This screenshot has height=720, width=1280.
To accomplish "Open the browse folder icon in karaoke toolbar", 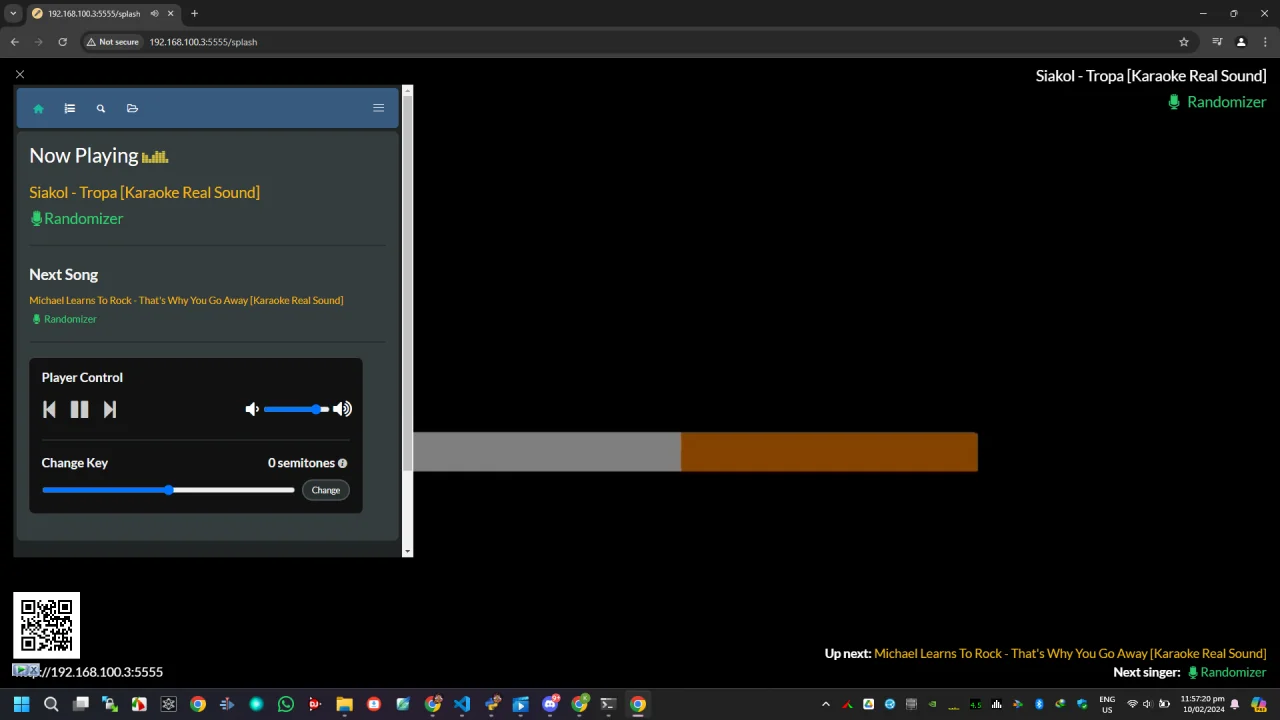I will point(132,108).
